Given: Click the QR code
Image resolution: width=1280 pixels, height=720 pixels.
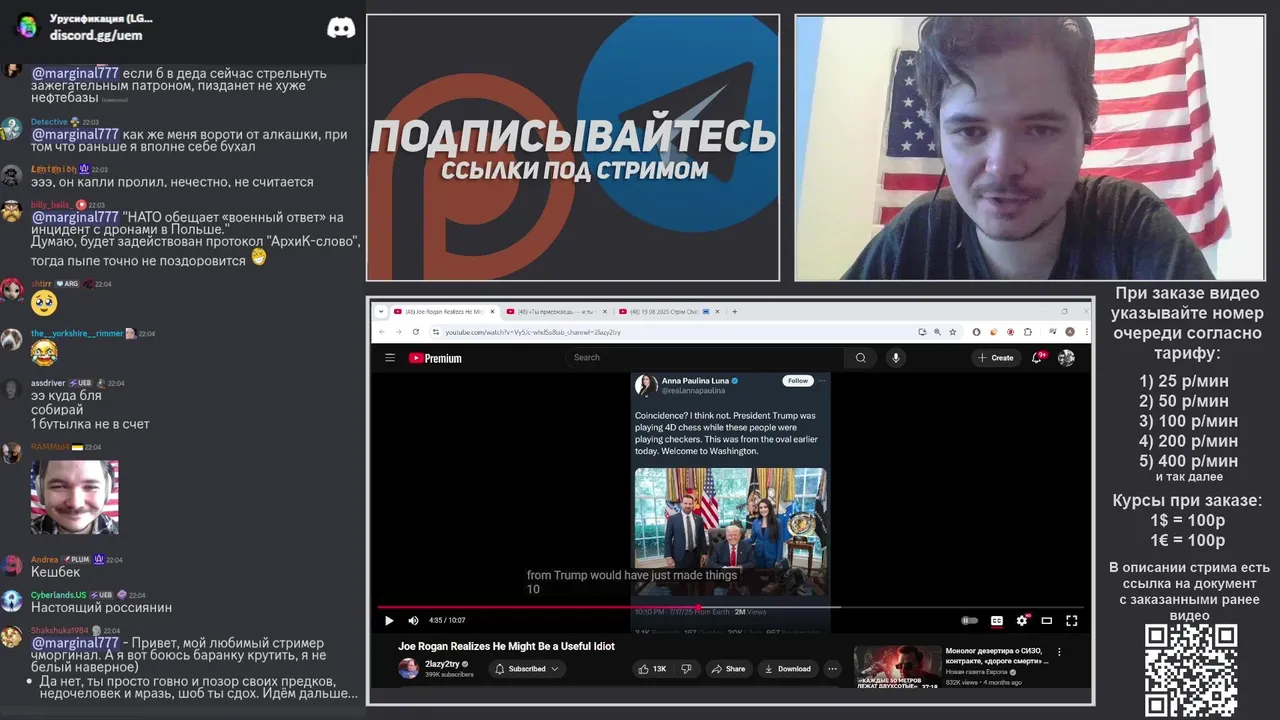Looking at the screenshot, I should coord(1191,670).
